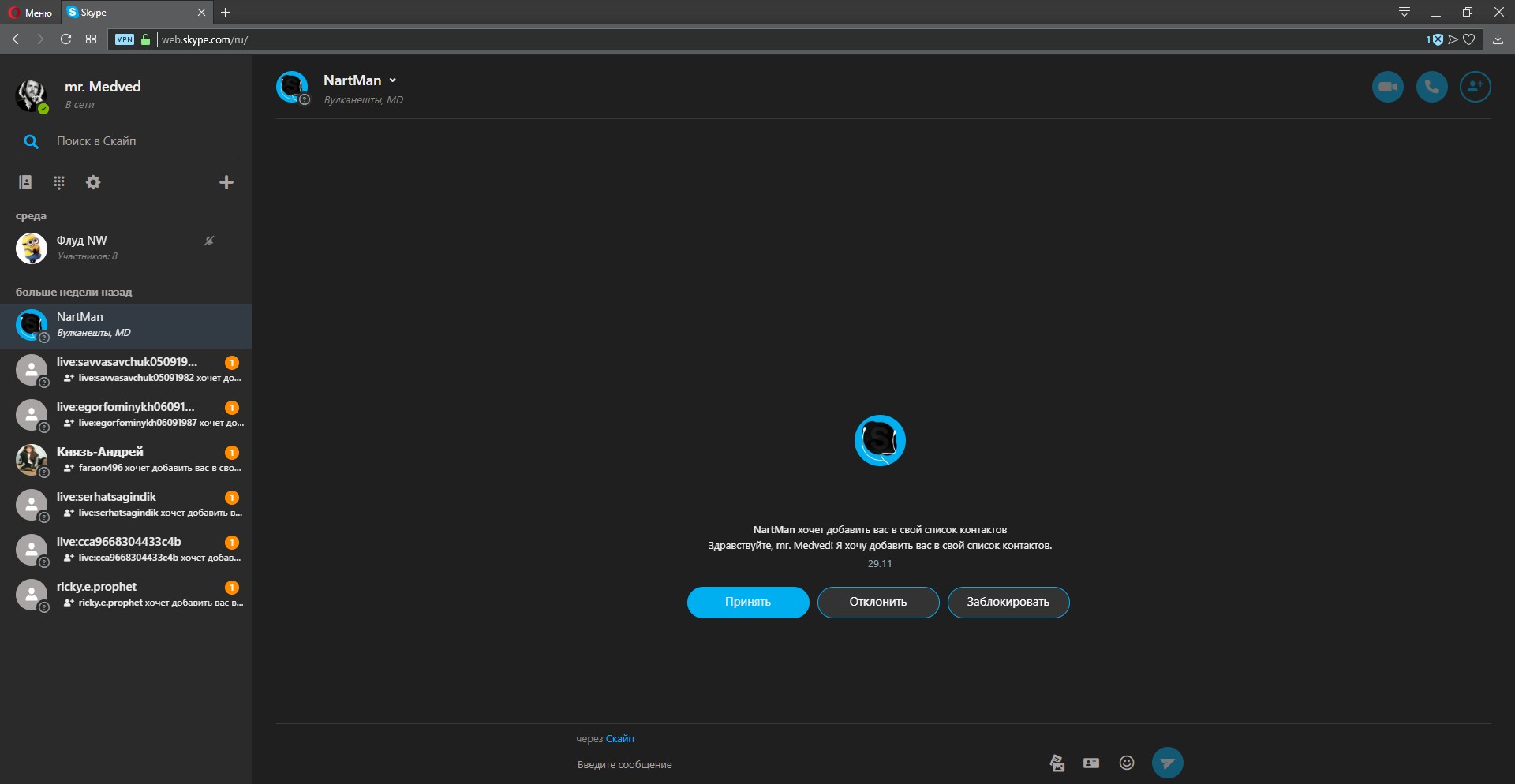The width and height of the screenshot is (1515, 784).
Task: Open the contacts list icon
Action: pos(25,182)
